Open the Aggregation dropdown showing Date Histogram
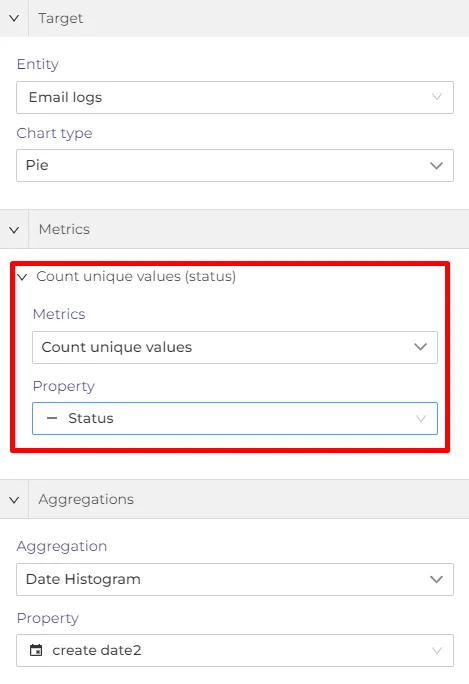The height and width of the screenshot is (684, 469). coord(235,579)
